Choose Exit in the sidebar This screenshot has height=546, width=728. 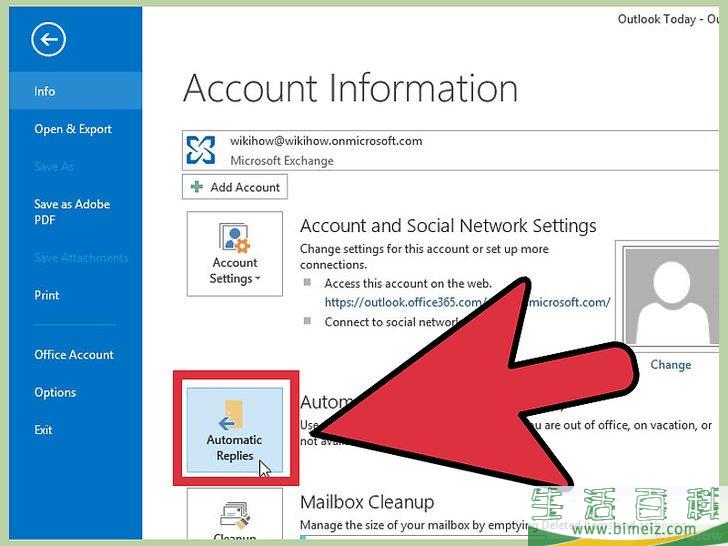point(43,429)
